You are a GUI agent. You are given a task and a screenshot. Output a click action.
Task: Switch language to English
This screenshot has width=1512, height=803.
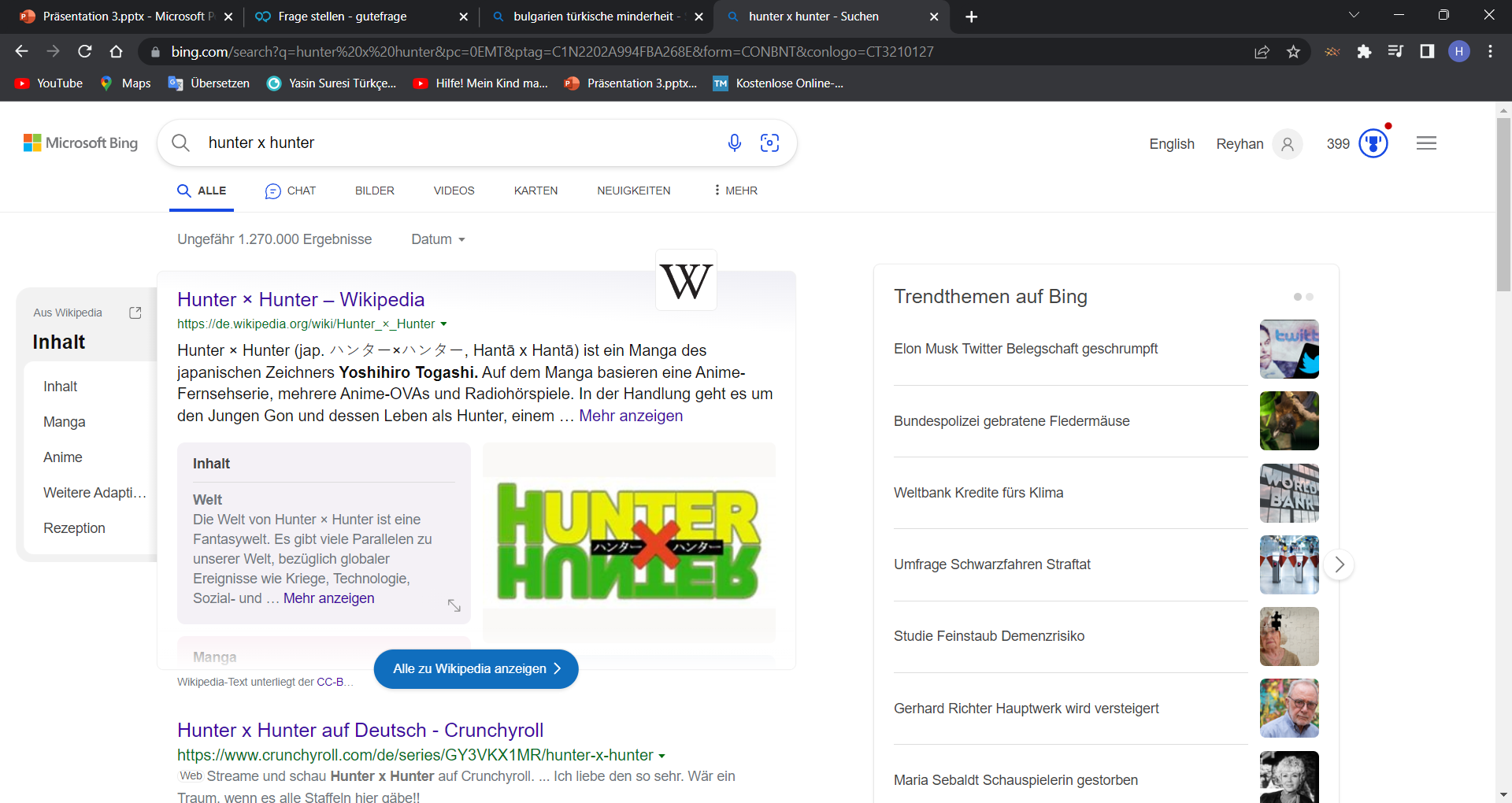[1172, 144]
